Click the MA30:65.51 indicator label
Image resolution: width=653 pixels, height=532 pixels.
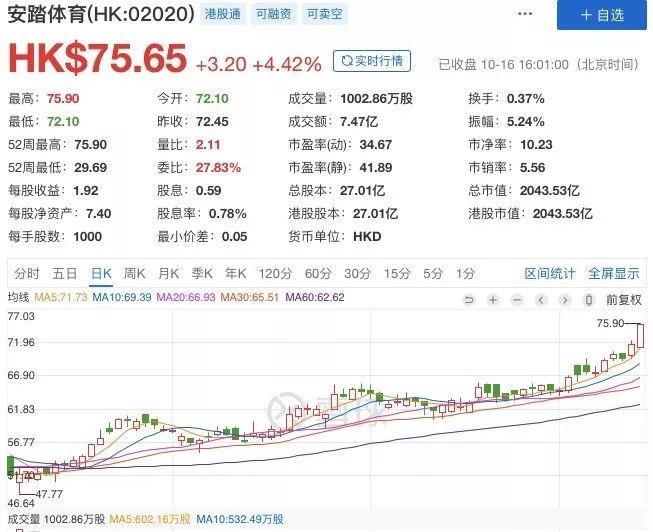249,297
